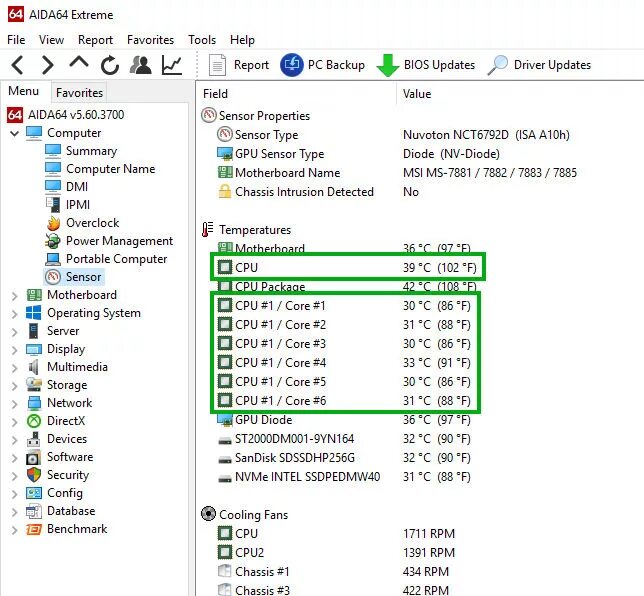Select AIDA64 v5.60.3700 root item

click(x=66, y=115)
